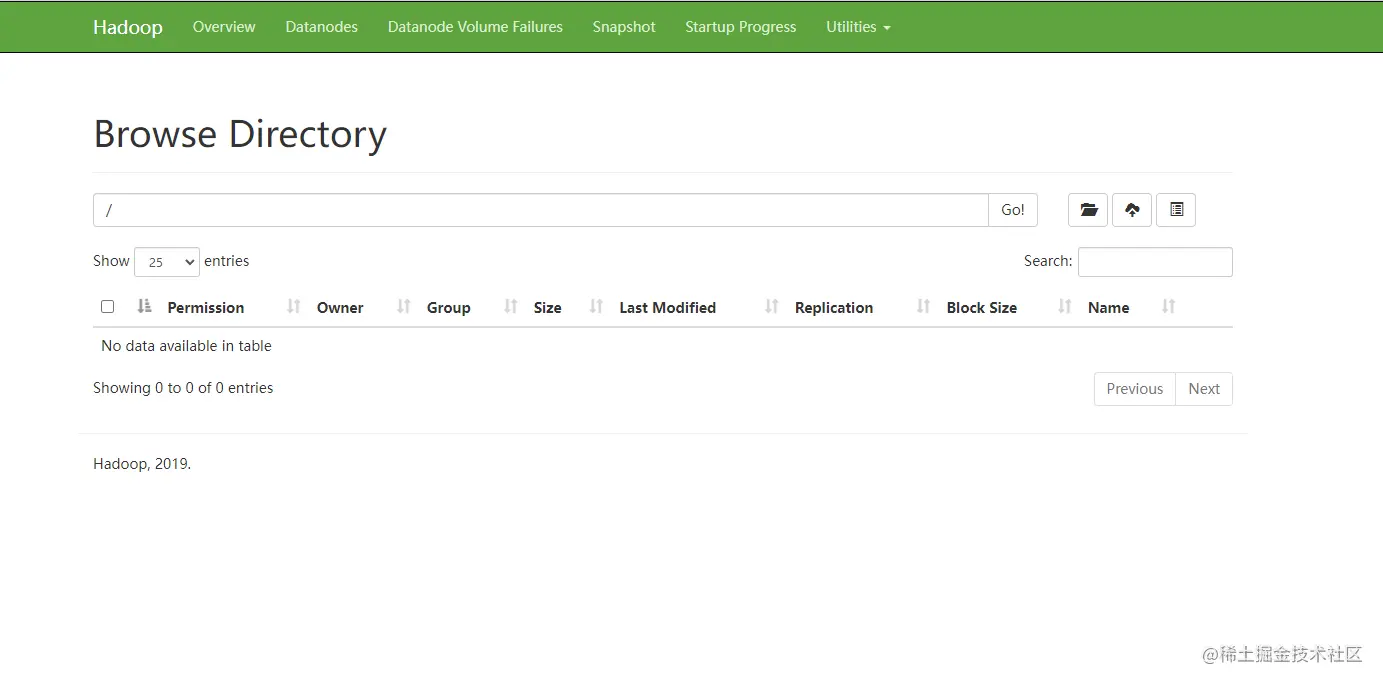This screenshot has width=1383, height=685.
Task: Open the Show entries count dropdown
Action: click(167, 262)
